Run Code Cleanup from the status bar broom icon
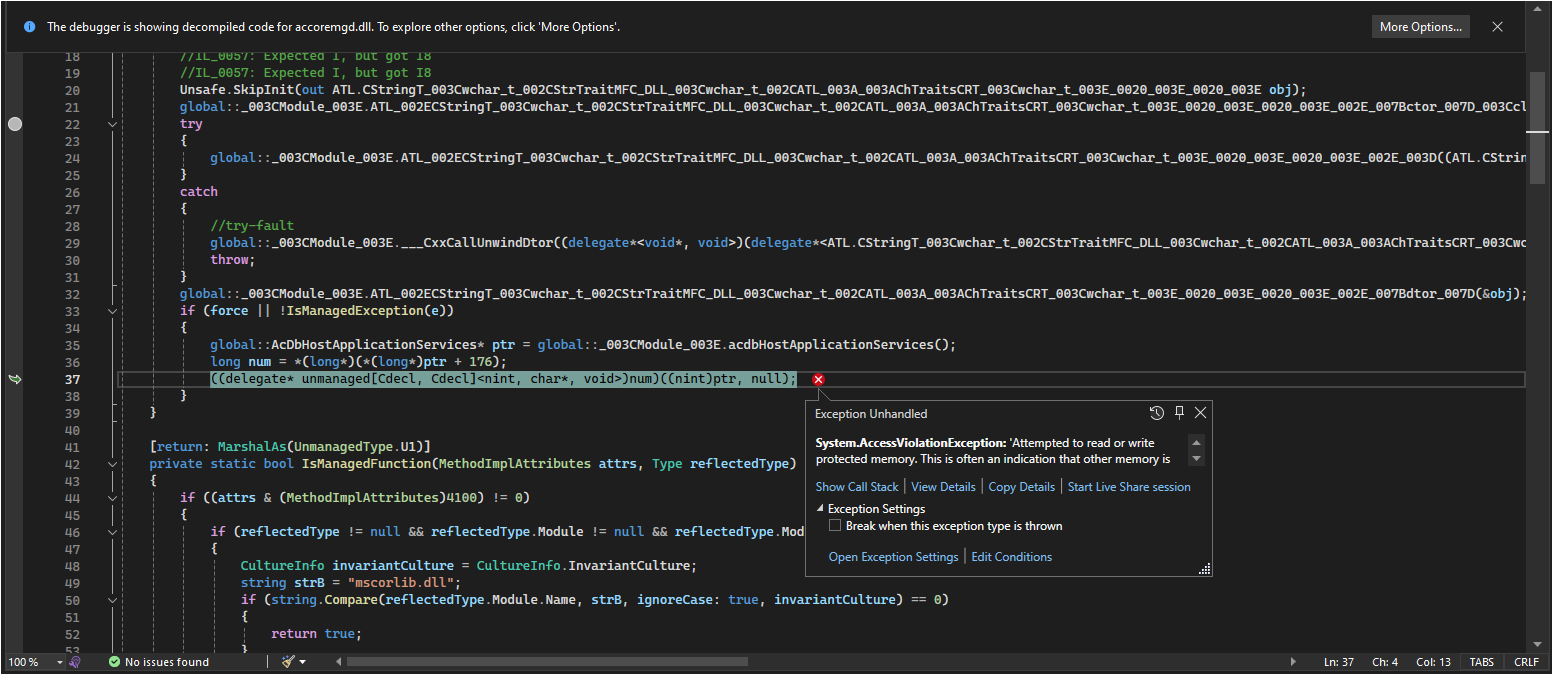 (x=286, y=661)
